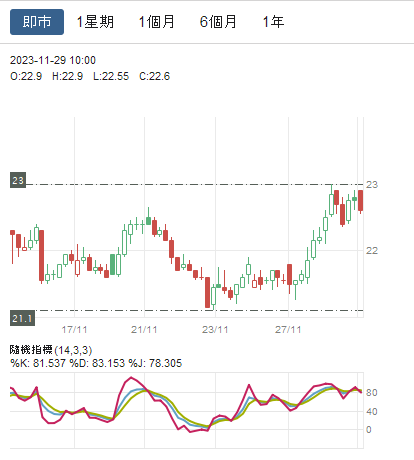Viewport: 414px width, 460px height.
Task: Click the dark 23 high-price marker label
Action: pyautogui.click(x=18, y=180)
